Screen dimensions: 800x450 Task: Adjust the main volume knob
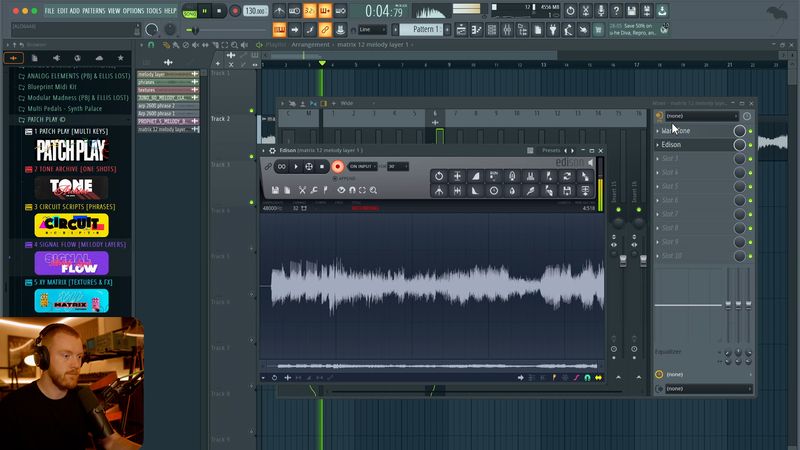click(152, 30)
